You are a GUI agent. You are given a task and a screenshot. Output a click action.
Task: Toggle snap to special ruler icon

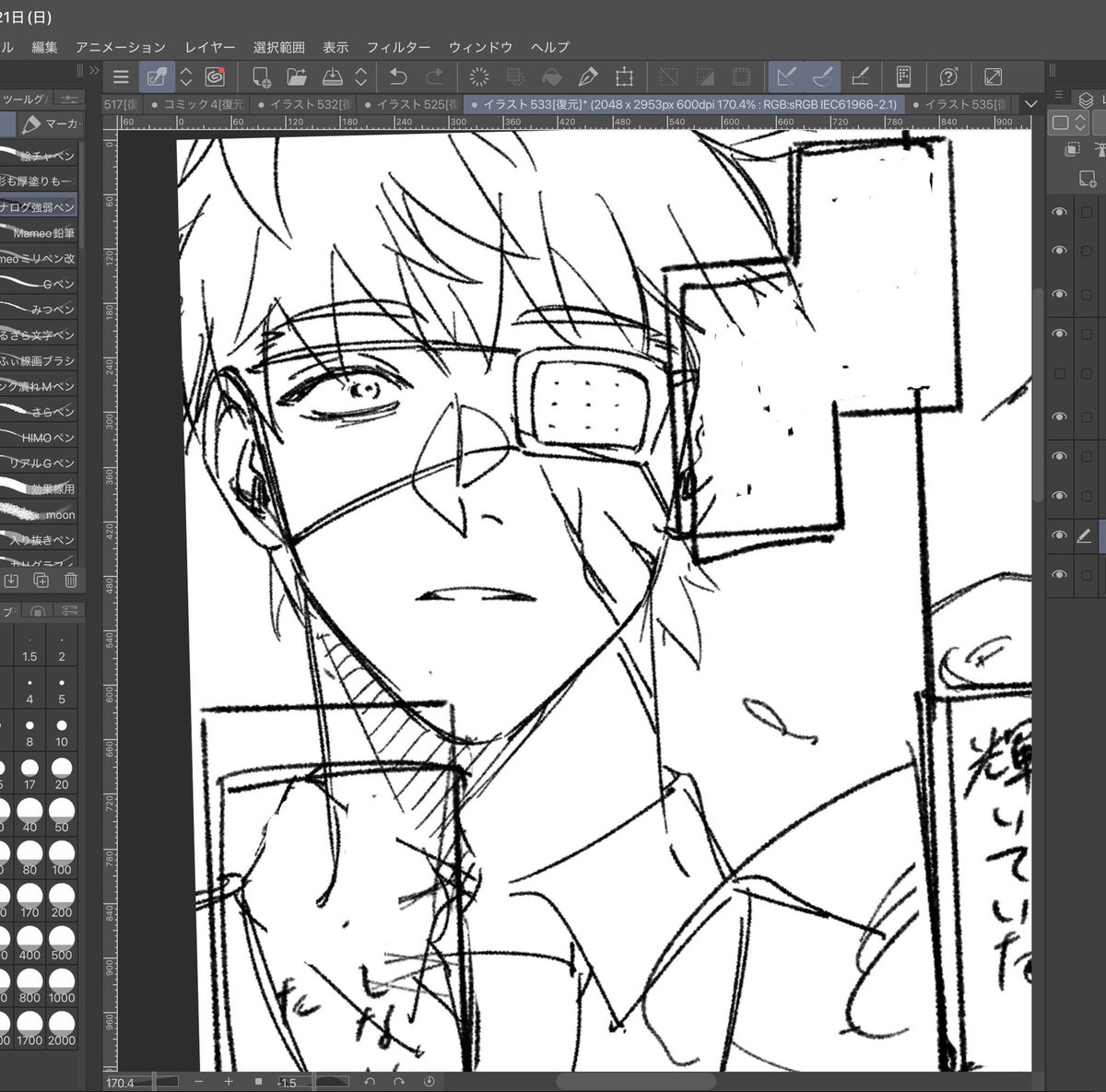point(822,77)
